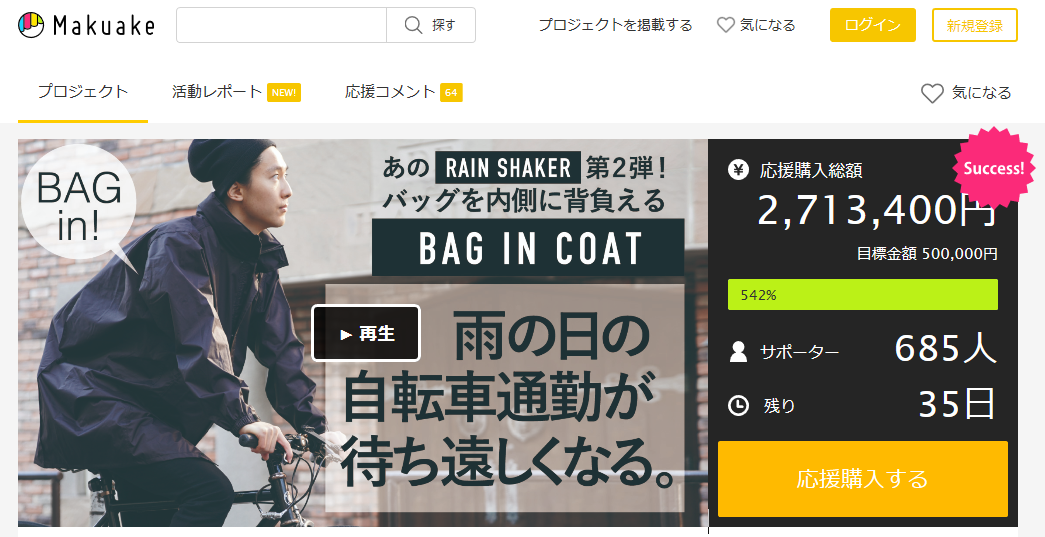Click the 64 comment count badge
The width and height of the screenshot is (1045, 537).
point(451,93)
